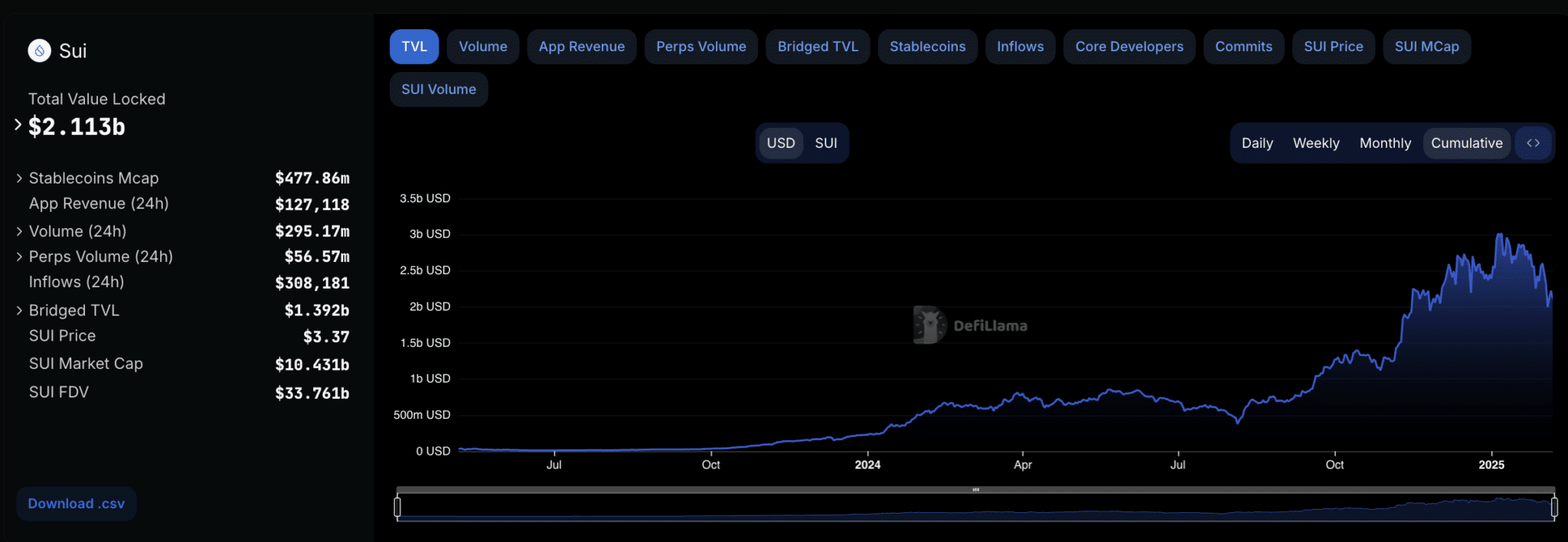Viewport: 1568px width, 542px height.
Task: Expand the Volume (24h) breakdown
Action: pyautogui.click(x=19, y=231)
